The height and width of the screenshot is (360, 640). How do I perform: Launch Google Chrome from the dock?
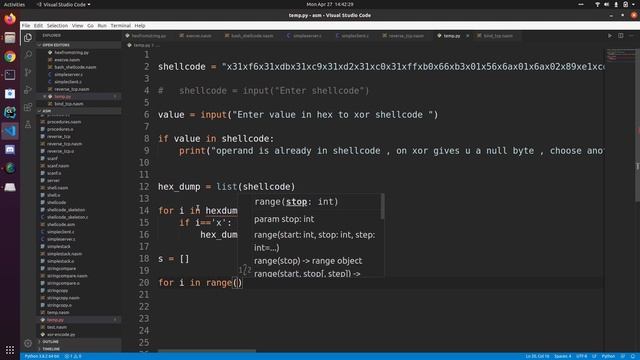click(x=10, y=56)
